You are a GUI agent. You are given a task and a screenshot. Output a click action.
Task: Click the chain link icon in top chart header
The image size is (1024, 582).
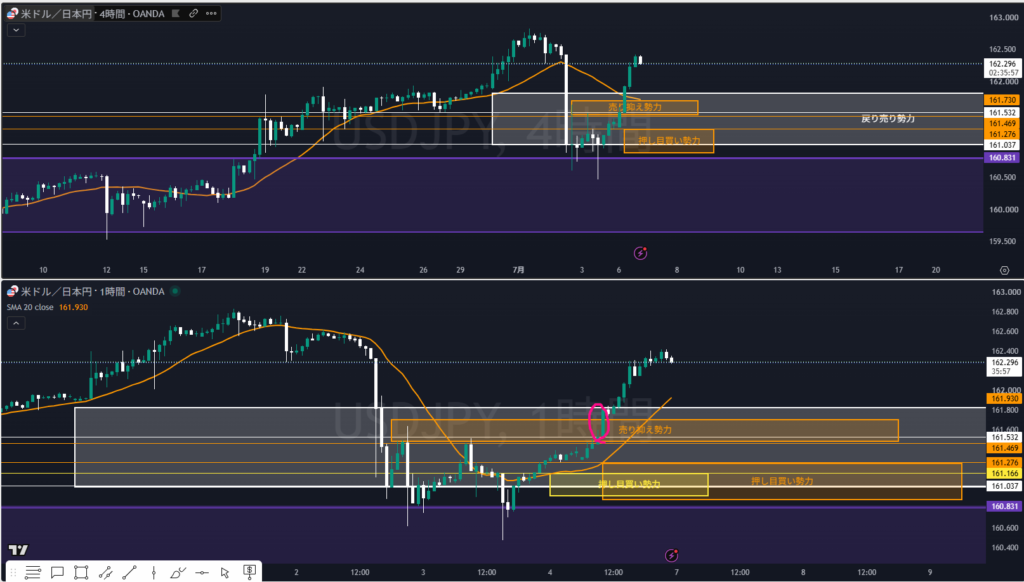point(193,13)
